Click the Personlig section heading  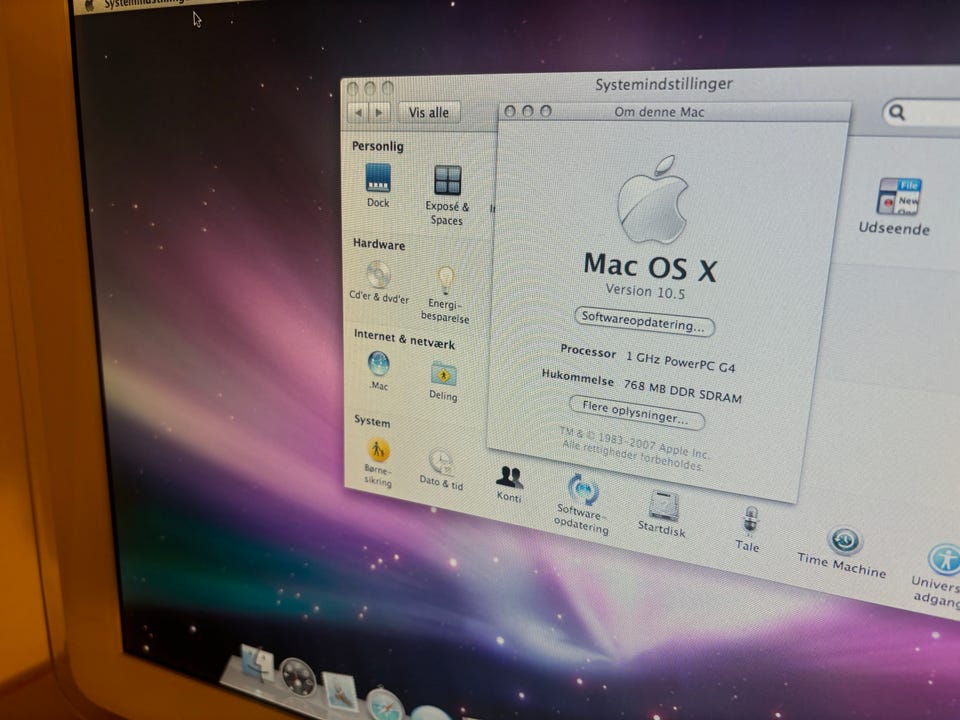[x=377, y=146]
